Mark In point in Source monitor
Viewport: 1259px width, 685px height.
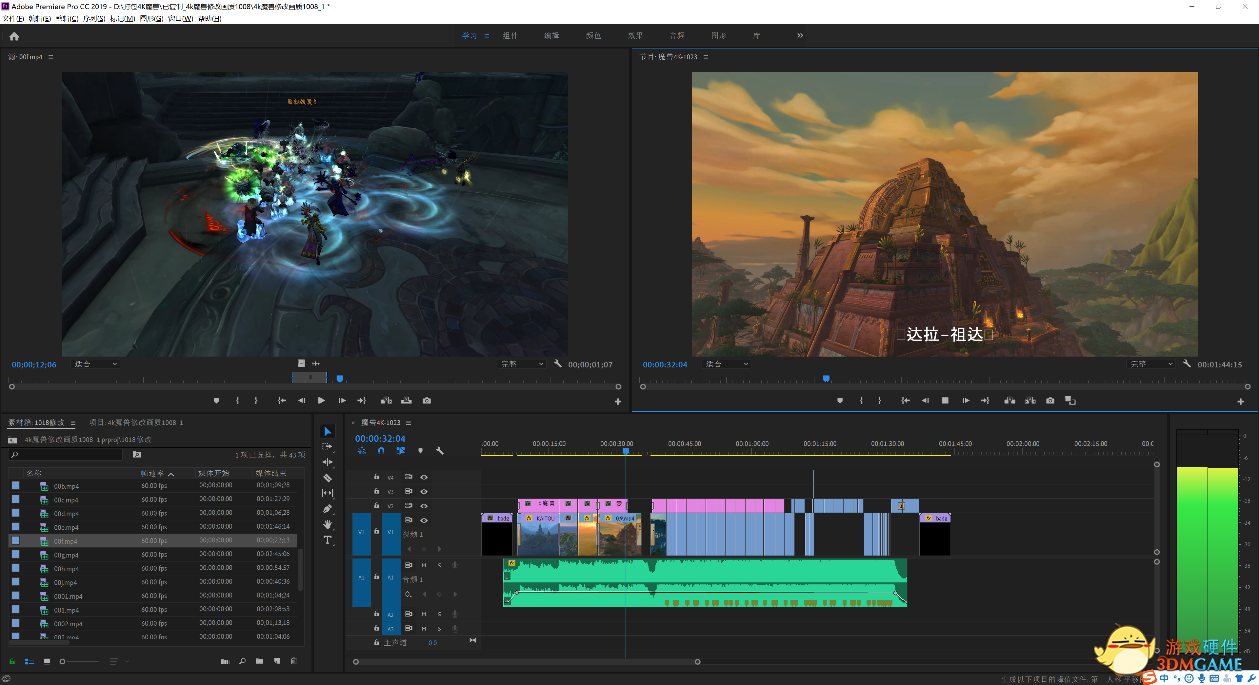[237, 400]
